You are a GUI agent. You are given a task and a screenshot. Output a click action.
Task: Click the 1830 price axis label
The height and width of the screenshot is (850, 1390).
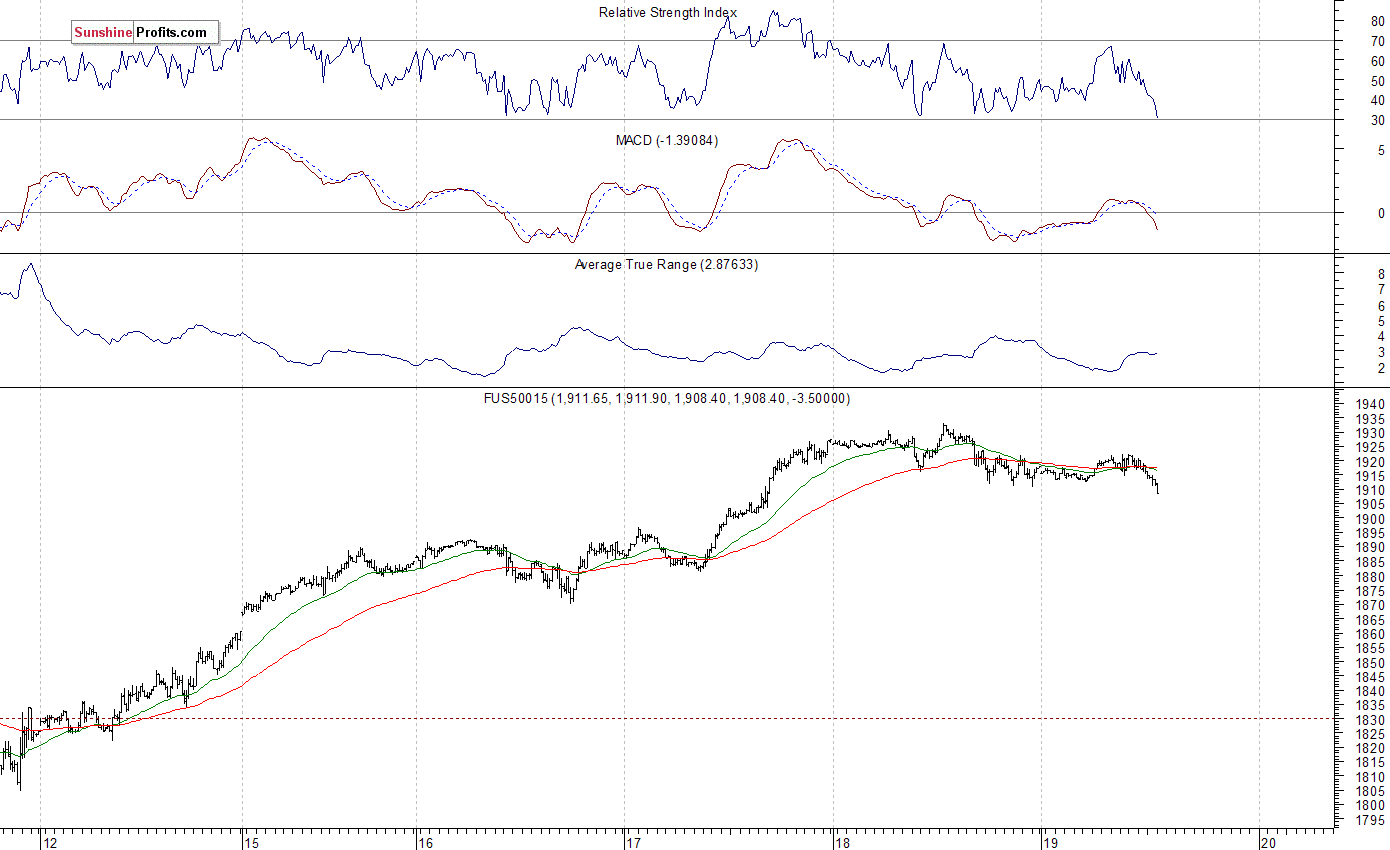(1370, 720)
